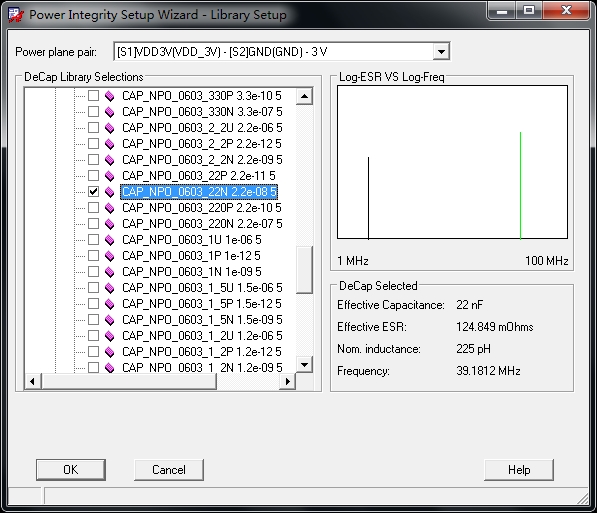
Task: Click the purple icon beside CAP_NPO_0603_330N
Action: click(110, 112)
